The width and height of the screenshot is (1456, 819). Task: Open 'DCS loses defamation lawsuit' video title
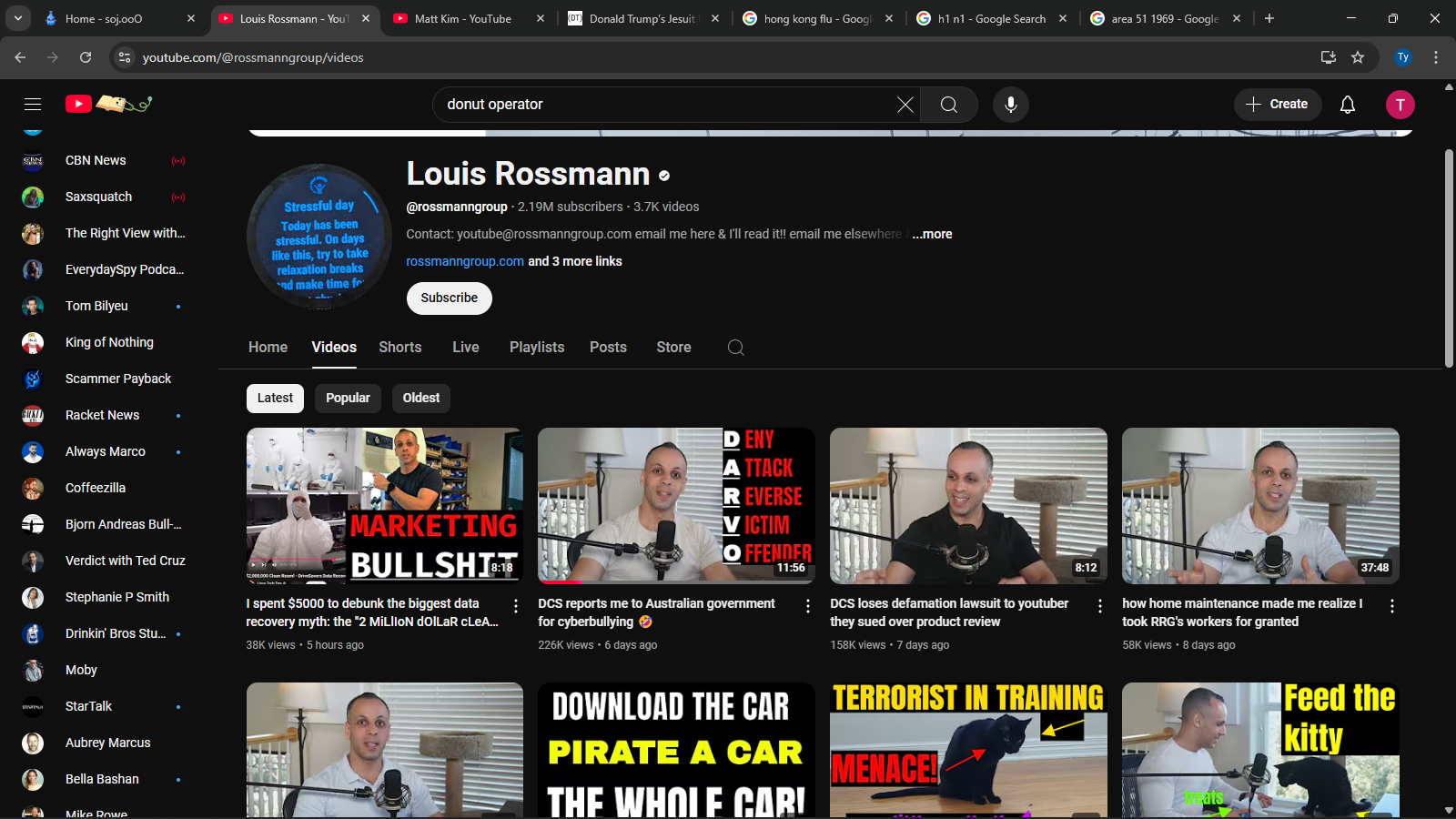[949, 612]
